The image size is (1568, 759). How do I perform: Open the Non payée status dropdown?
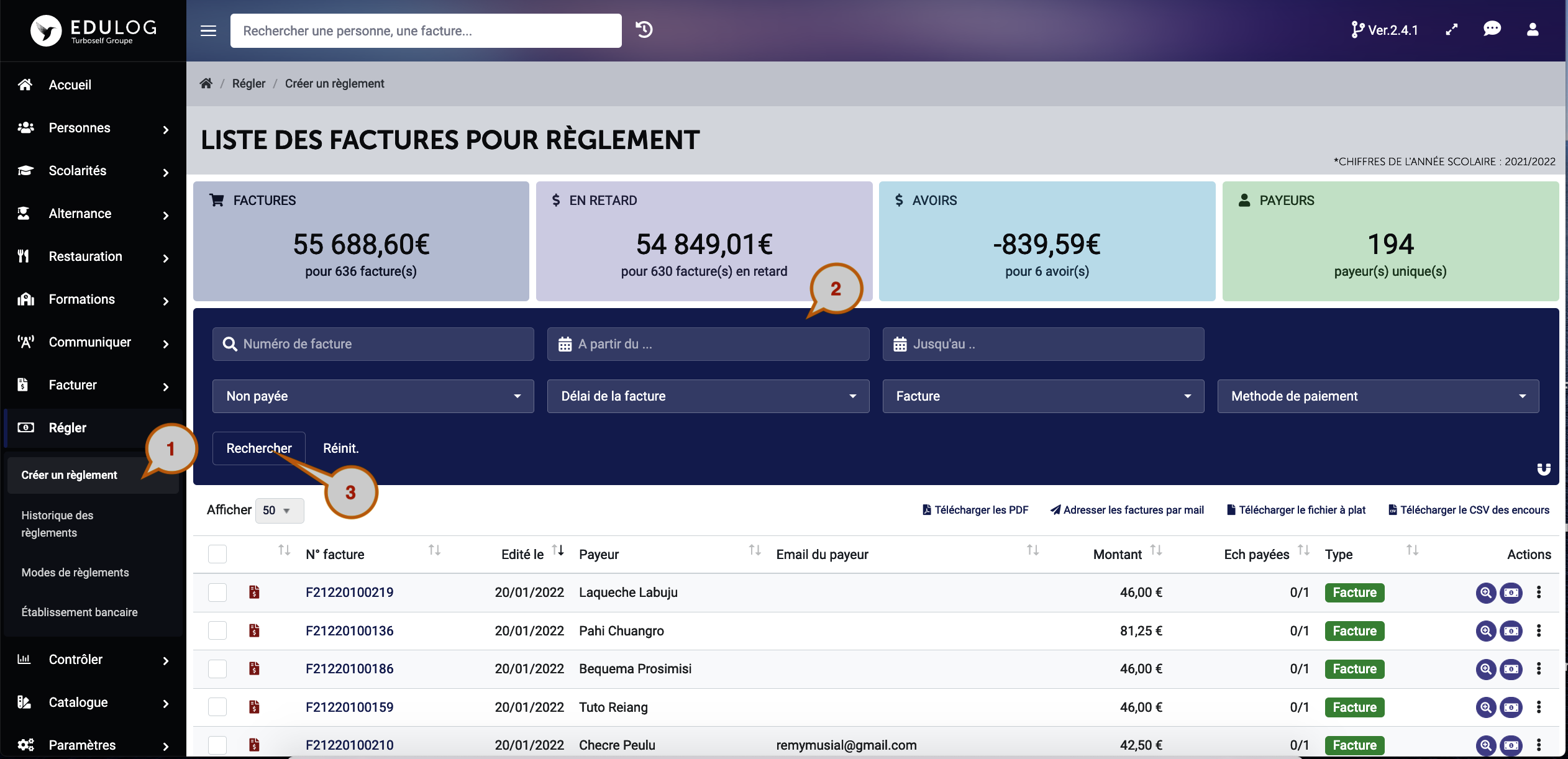(x=373, y=396)
